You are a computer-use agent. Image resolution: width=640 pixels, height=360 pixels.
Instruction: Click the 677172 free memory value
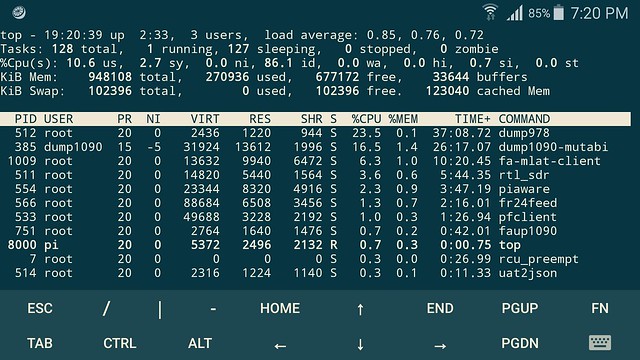(337, 77)
